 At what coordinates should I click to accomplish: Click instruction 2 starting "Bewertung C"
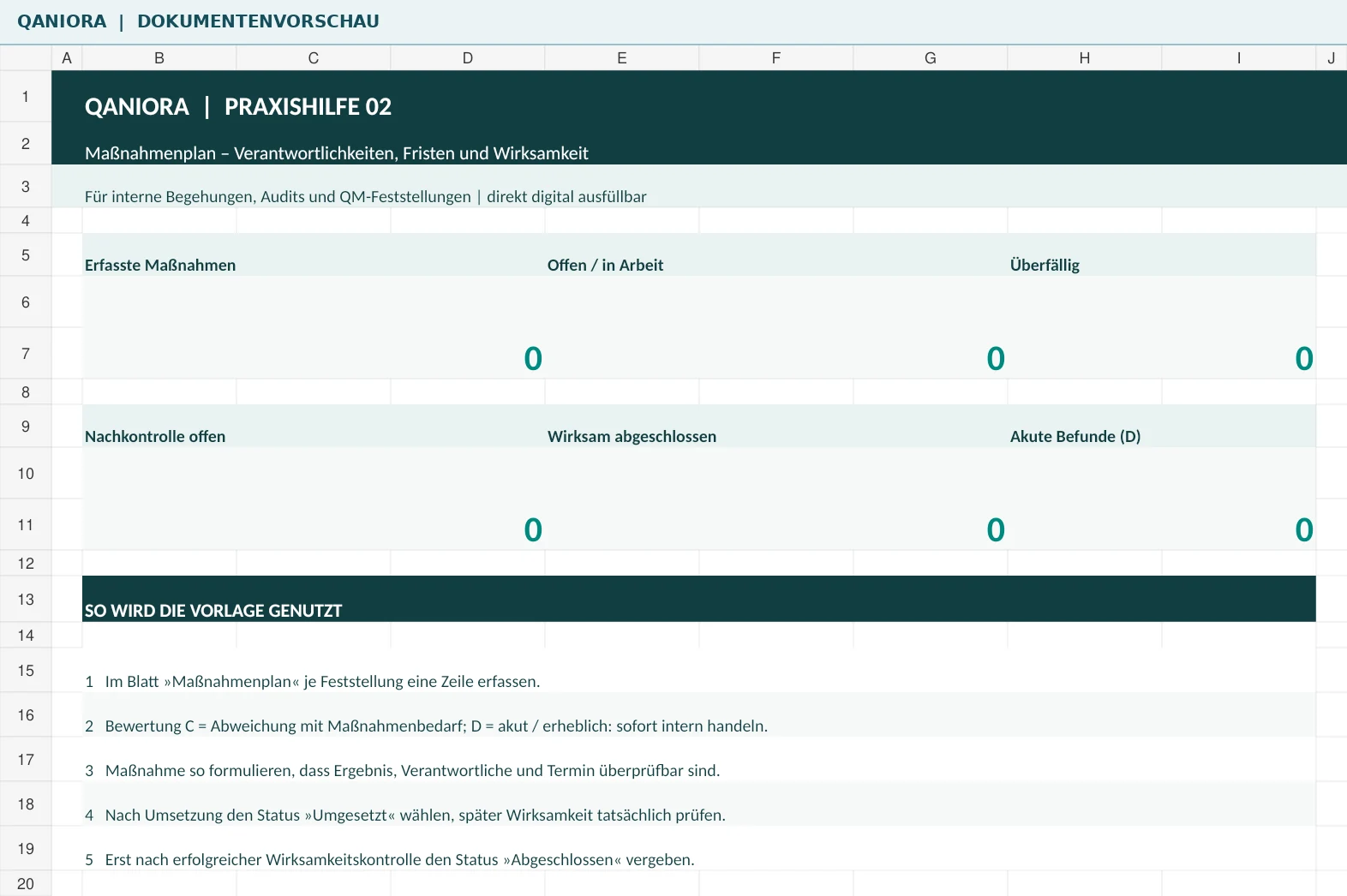point(427,726)
